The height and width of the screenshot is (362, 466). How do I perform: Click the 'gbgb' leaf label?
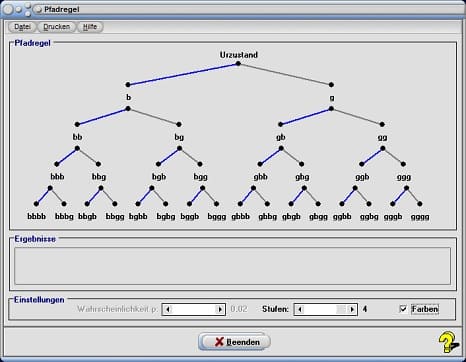291,217
